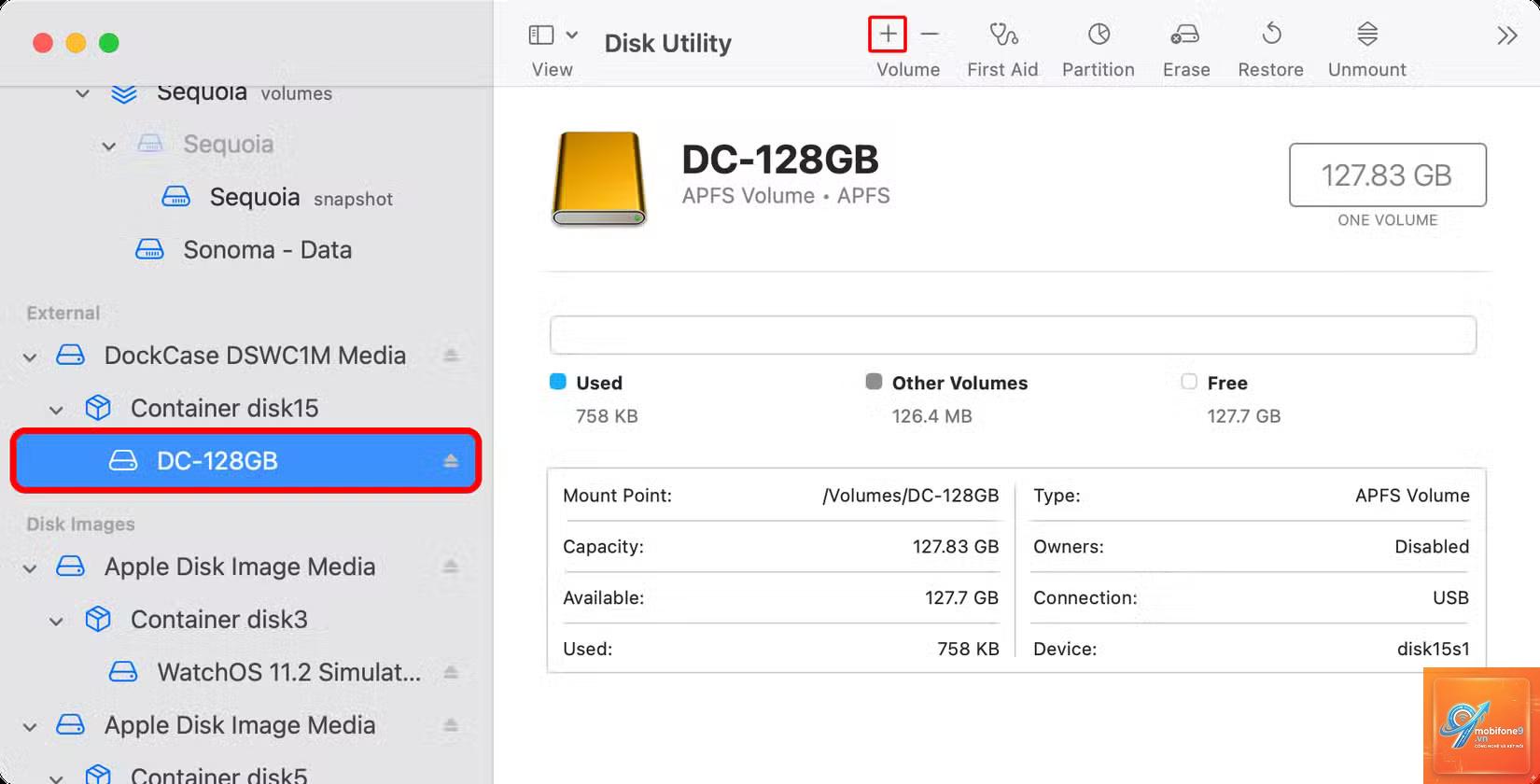
Task: Click the Device value disk15s1
Action: coord(1433,650)
